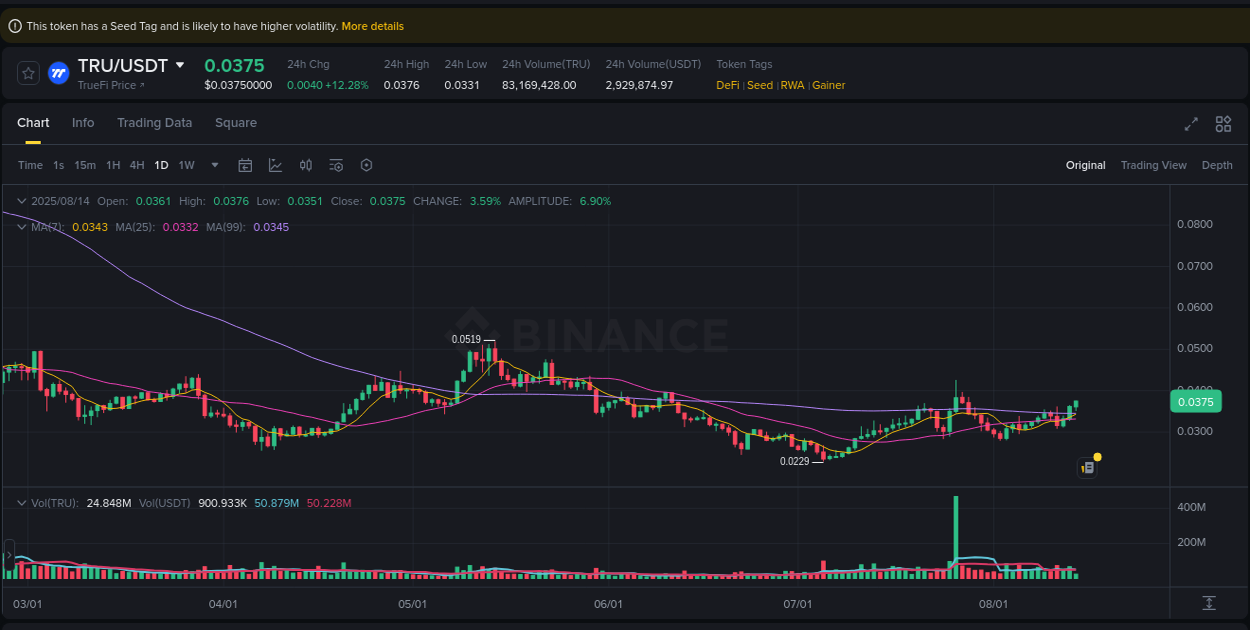The height and width of the screenshot is (630, 1250).
Task: Open the Trading Data tab
Action: (x=155, y=122)
